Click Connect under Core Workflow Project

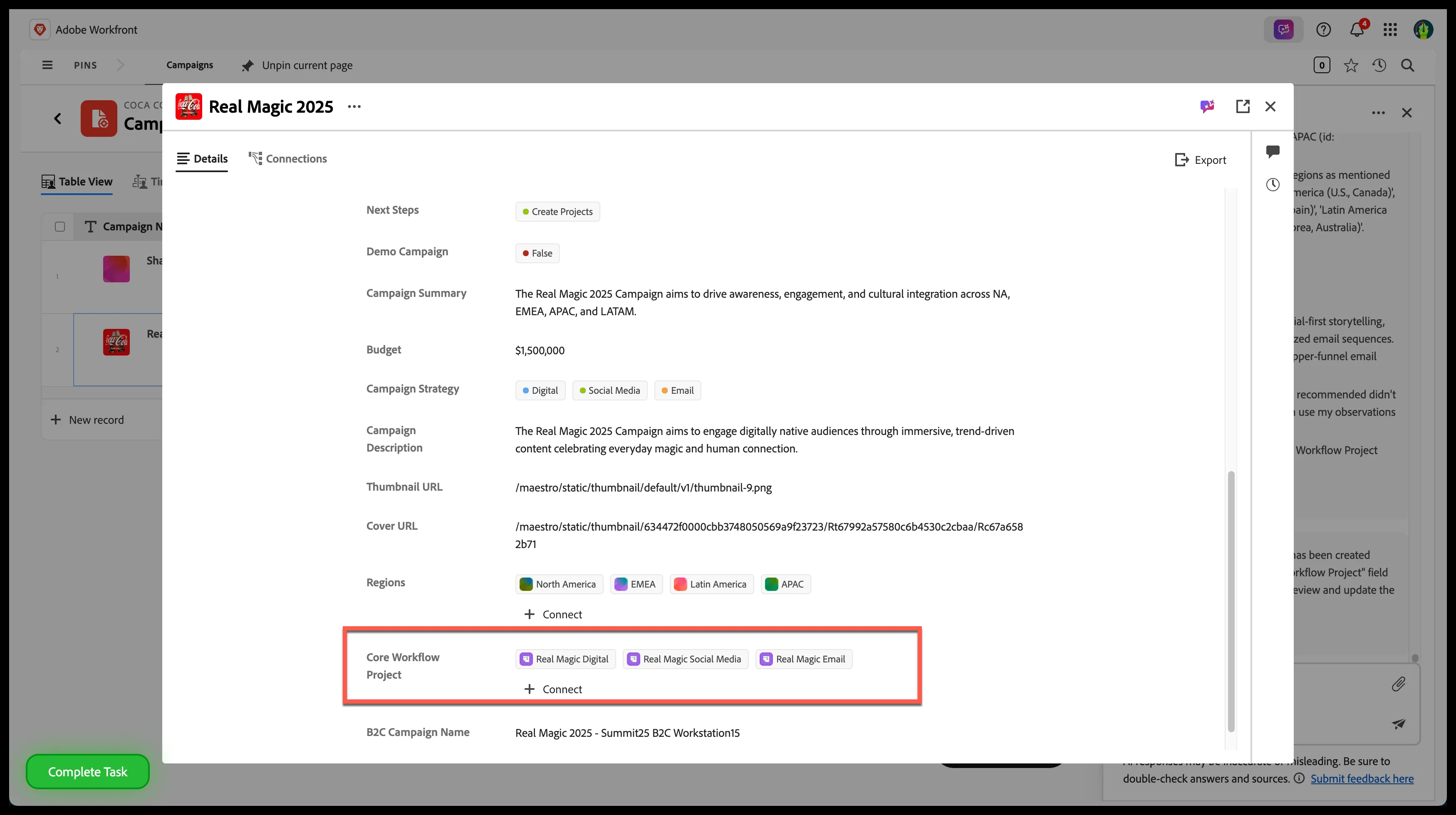[553, 689]
